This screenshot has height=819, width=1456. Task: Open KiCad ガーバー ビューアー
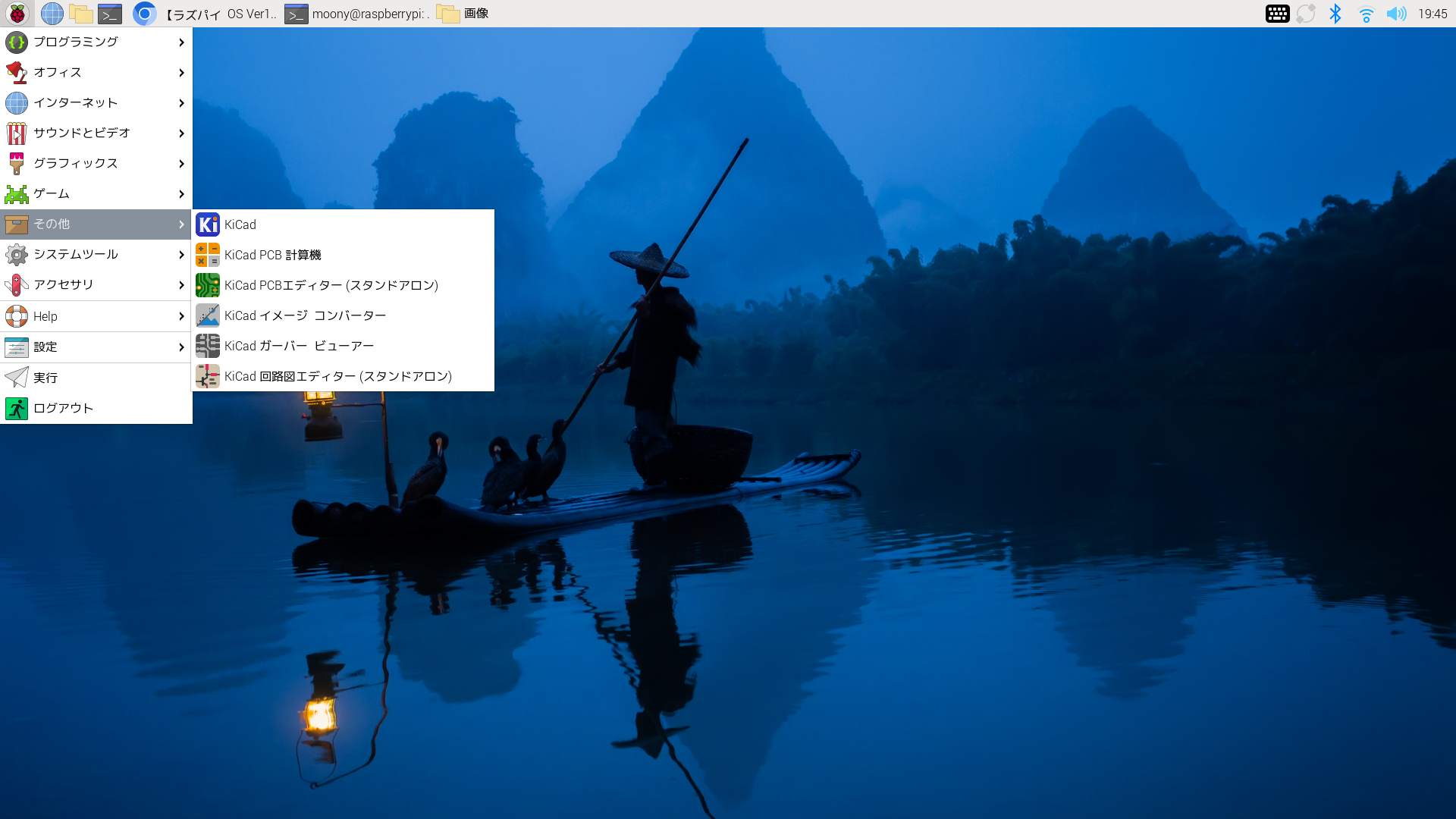(299, 346)
